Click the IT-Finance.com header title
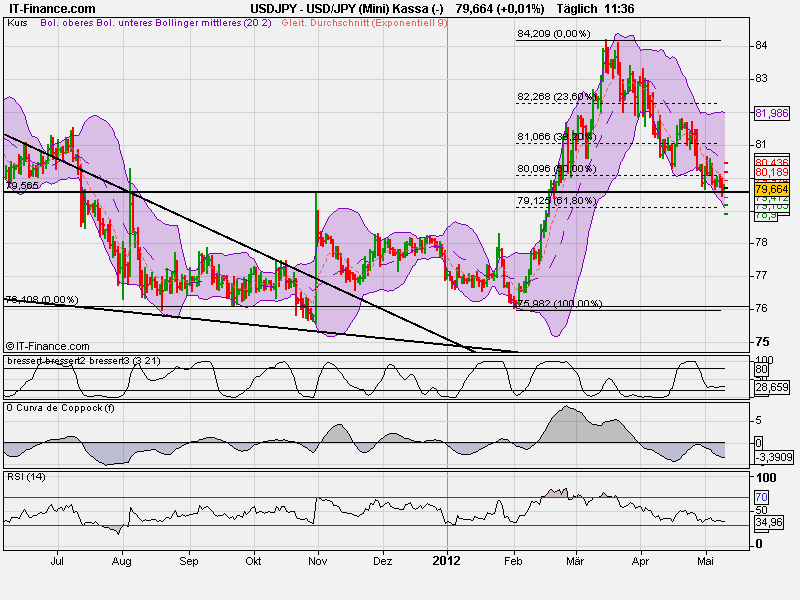 (x=52, y=9)
